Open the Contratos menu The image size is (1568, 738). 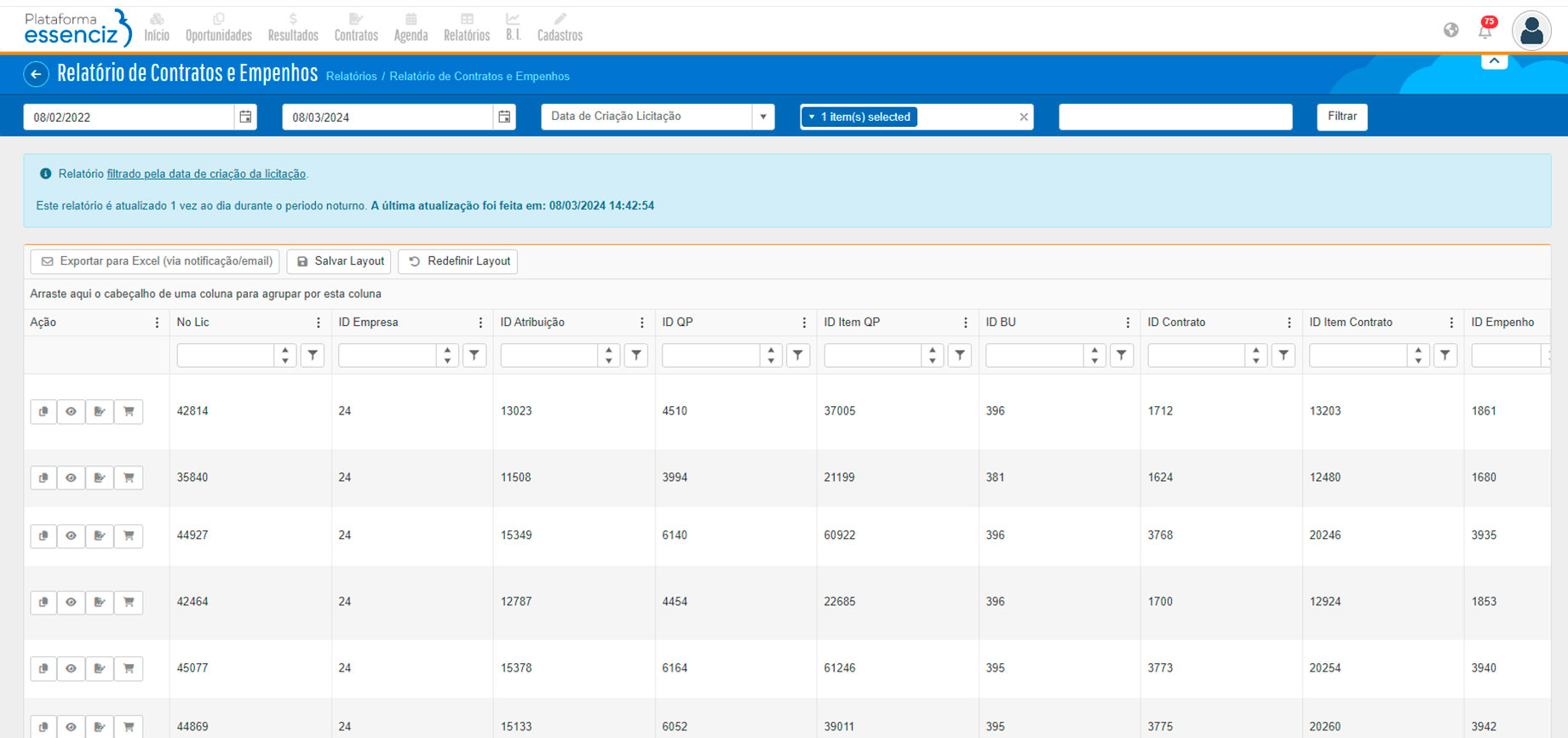(356, 28)
